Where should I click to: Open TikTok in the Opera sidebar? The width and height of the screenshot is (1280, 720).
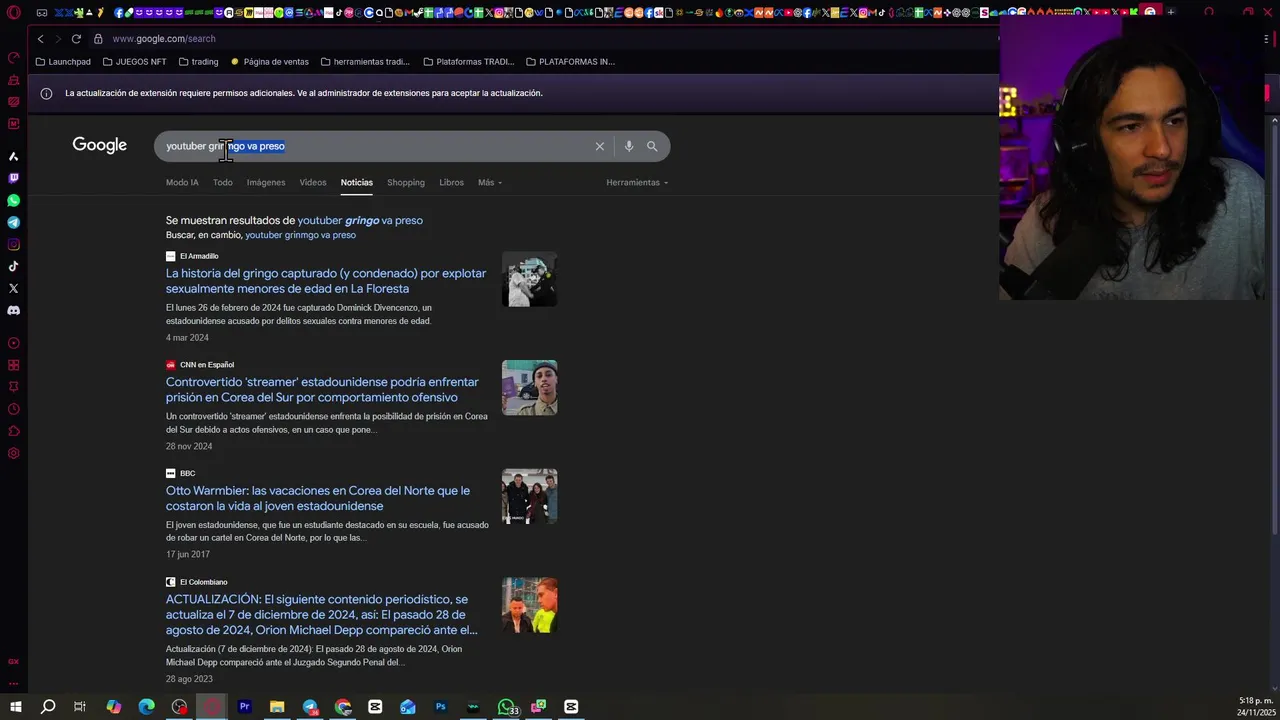coord(13,266)
